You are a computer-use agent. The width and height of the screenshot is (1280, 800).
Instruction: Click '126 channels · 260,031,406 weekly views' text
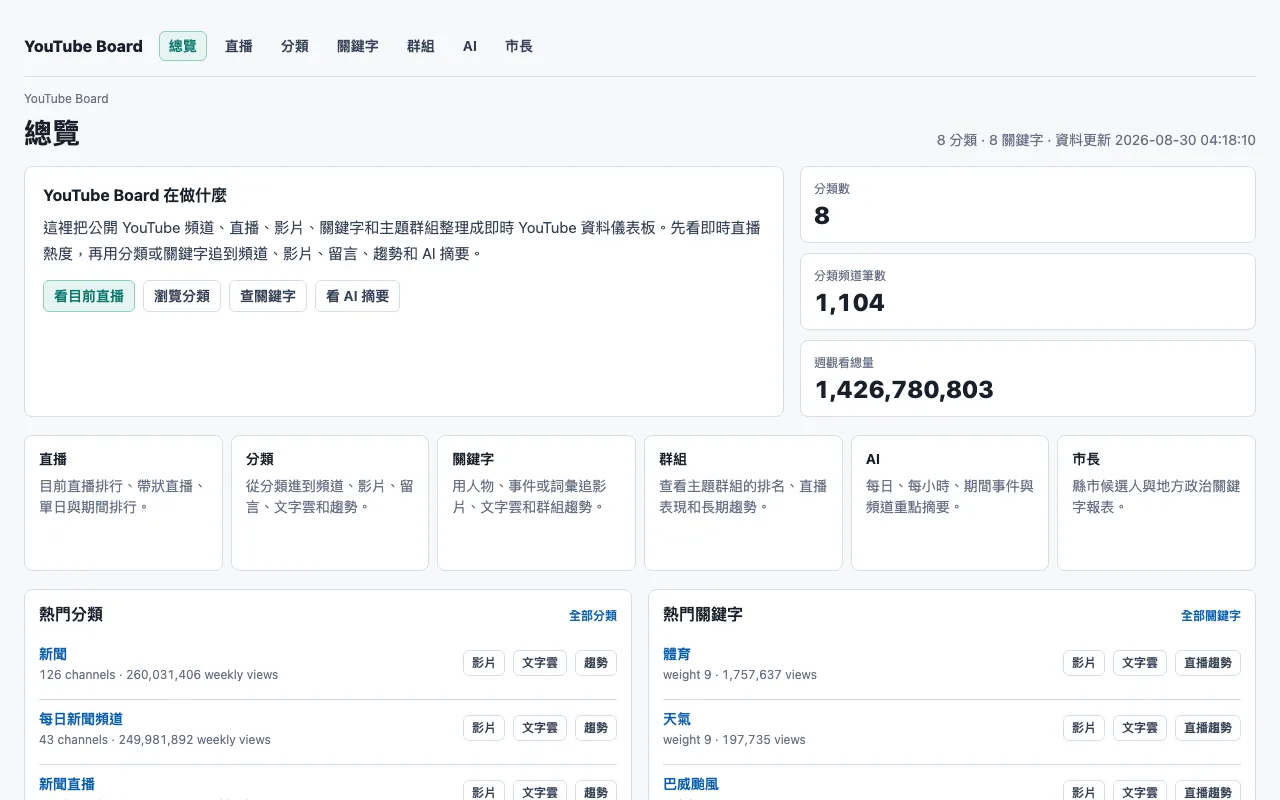158,675
